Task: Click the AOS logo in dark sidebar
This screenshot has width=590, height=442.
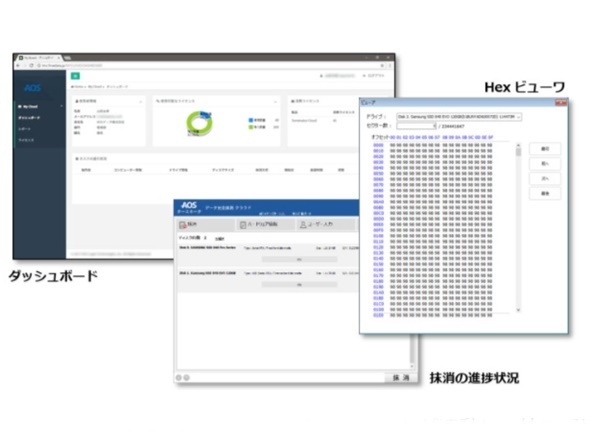Action: (32, 88)
